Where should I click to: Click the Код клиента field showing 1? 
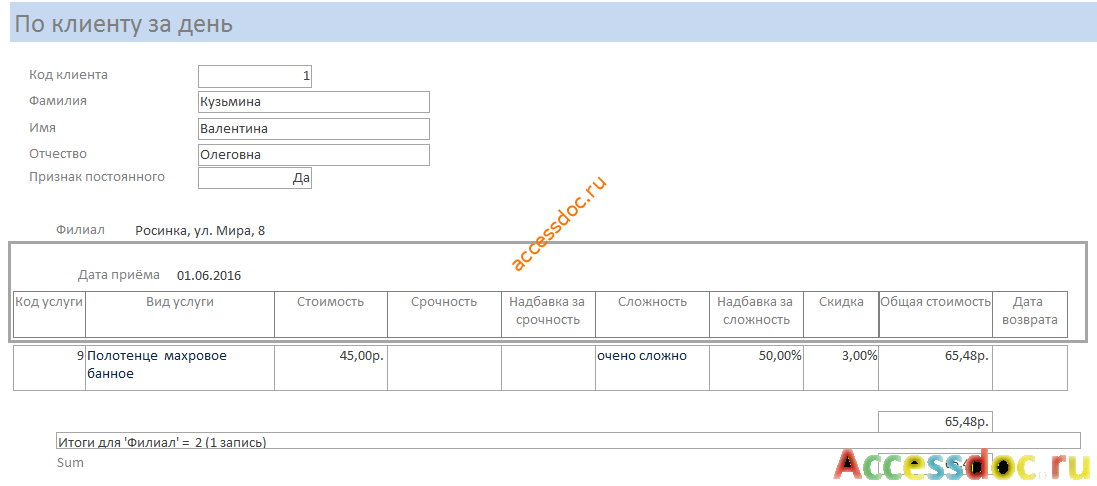tap(255, 76)
